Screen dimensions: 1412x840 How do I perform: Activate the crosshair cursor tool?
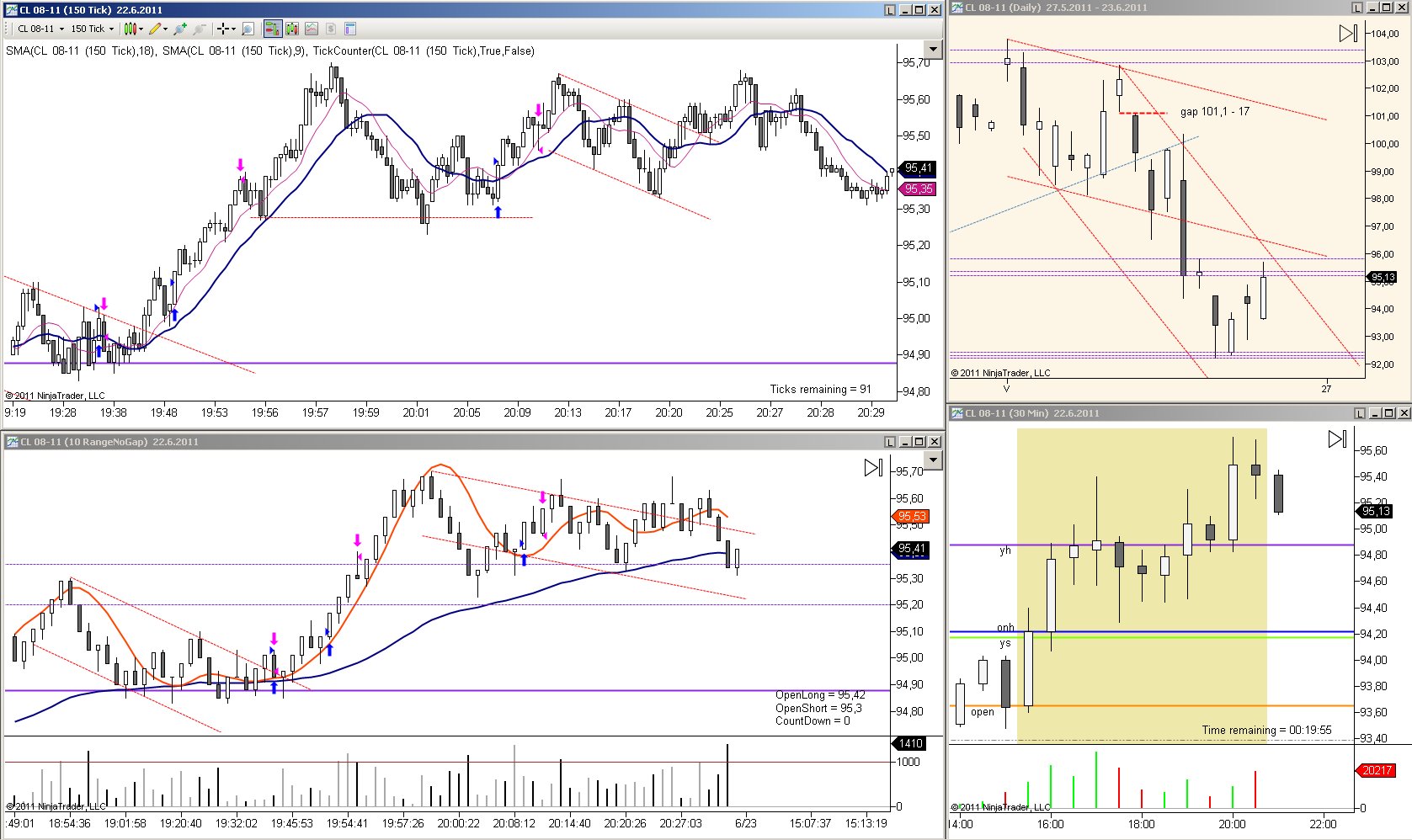223,29
